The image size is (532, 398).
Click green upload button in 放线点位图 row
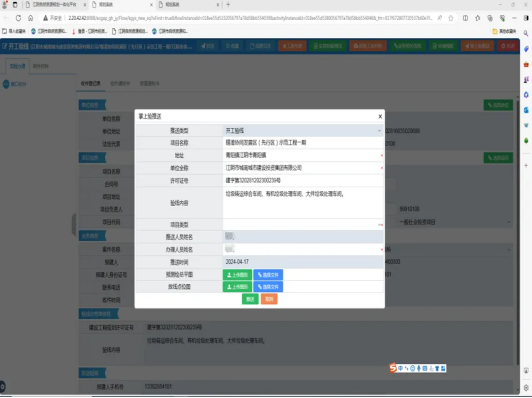237,287
